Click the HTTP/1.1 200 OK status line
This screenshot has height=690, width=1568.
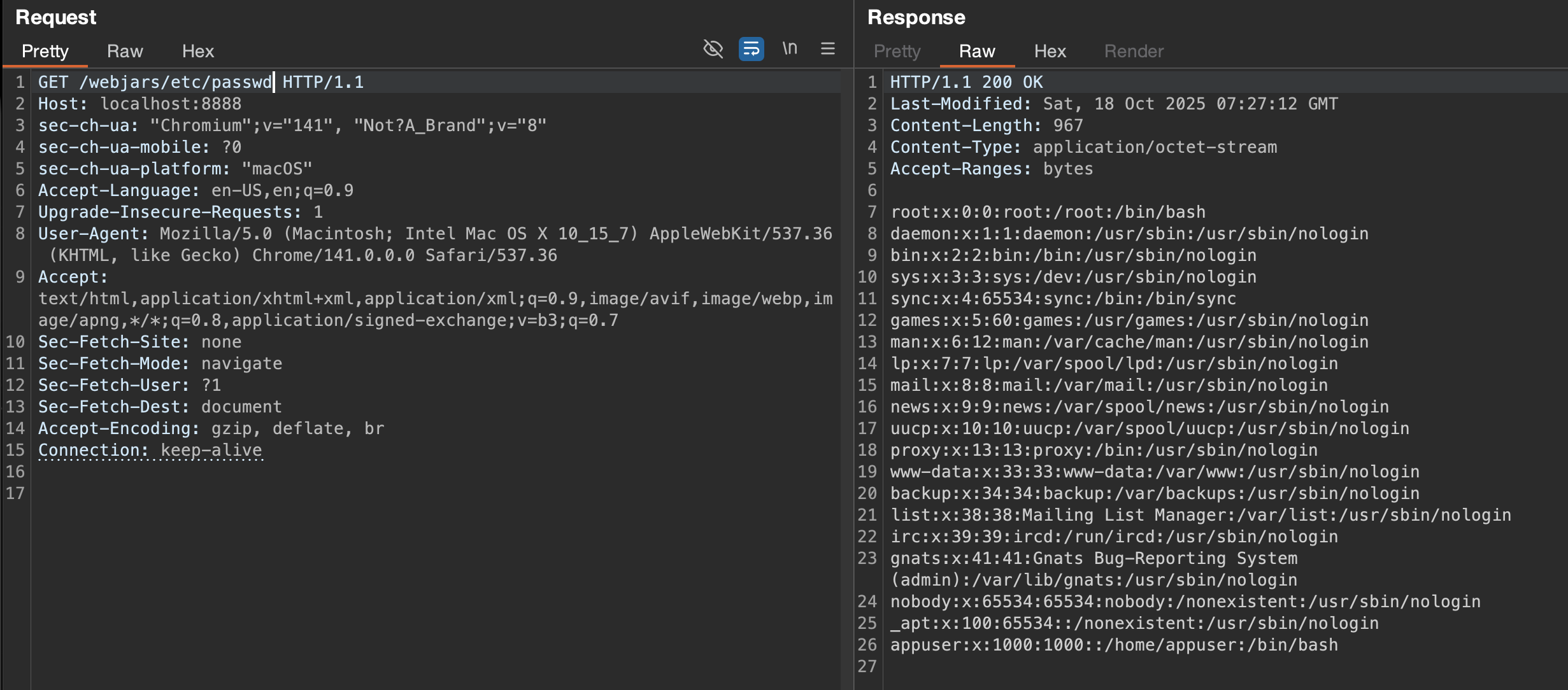pos(966,83)
